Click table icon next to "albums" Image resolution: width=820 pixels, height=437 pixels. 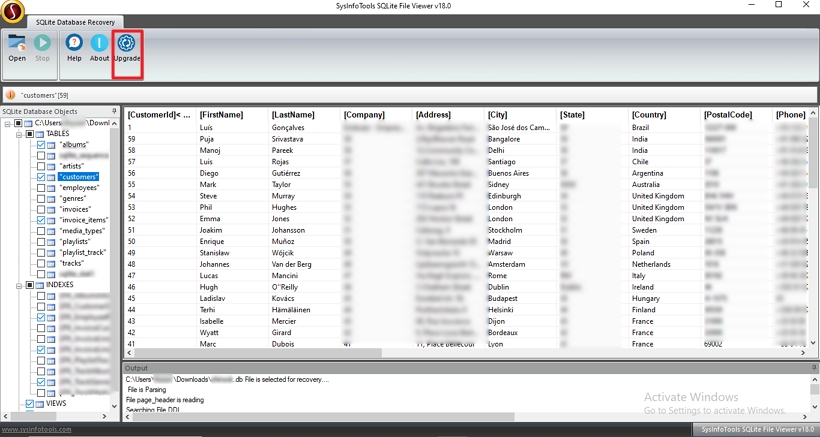(51, 145)
